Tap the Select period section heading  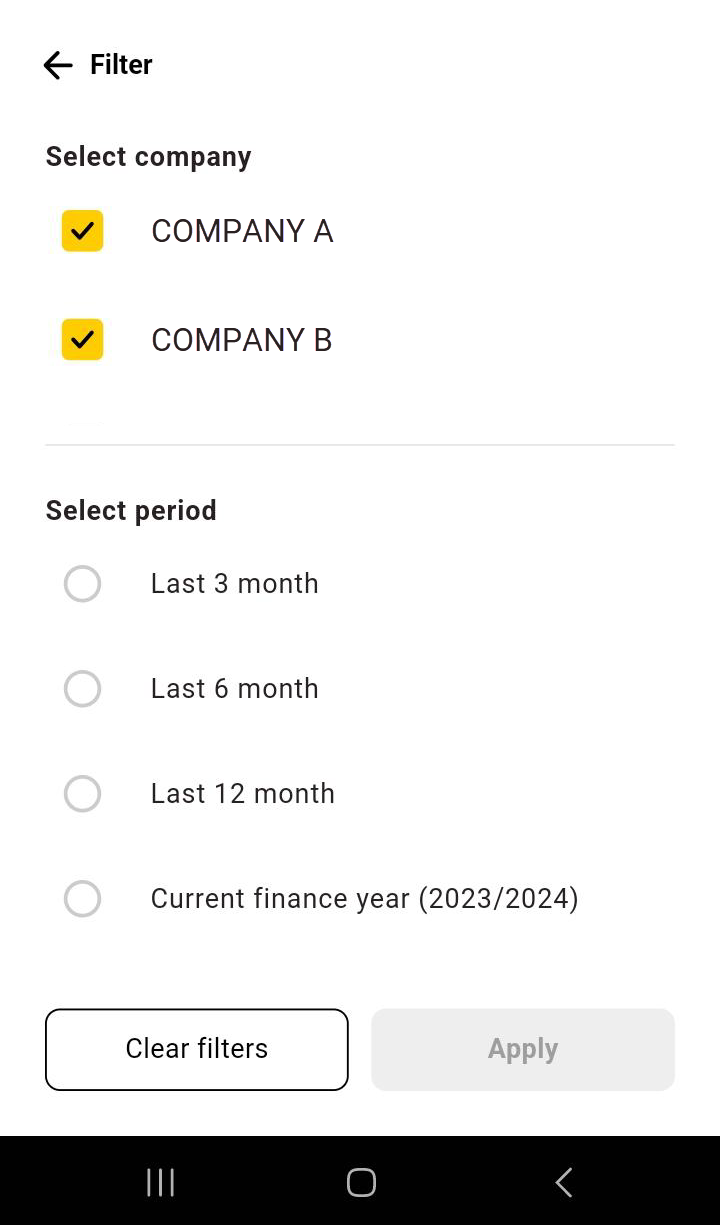[x=131, y=510]
